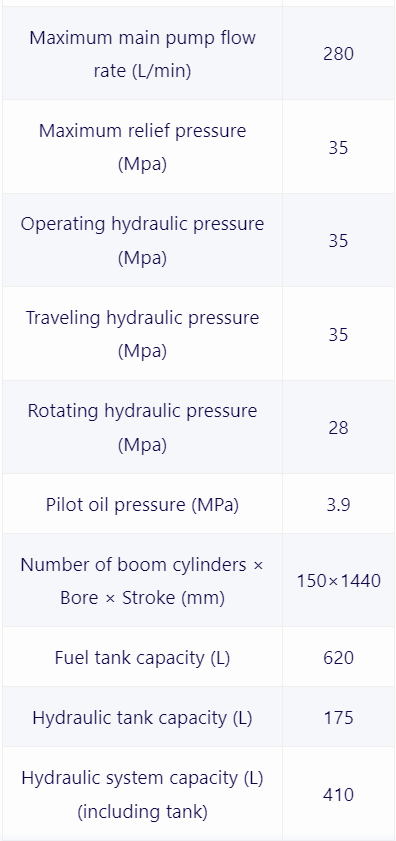Image resolution: width=396 pixels, height=841 pixels.
Task: Select the 150×1440 boom cylinder value
Action: 339,581
